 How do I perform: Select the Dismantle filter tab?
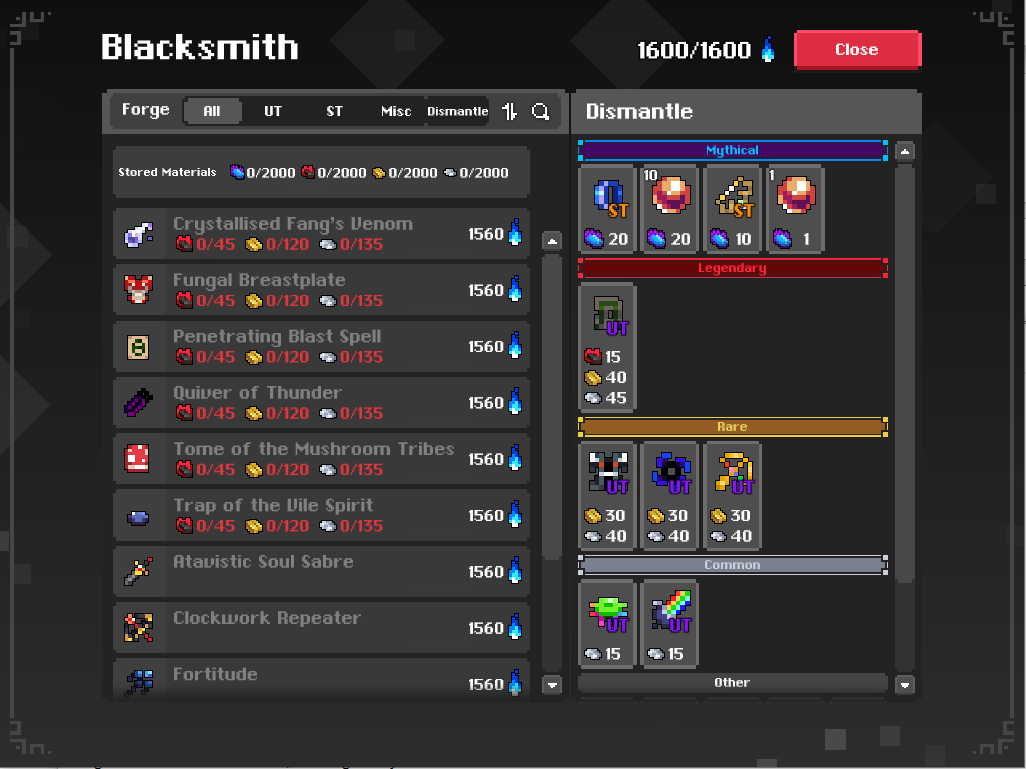pos(457,111)
